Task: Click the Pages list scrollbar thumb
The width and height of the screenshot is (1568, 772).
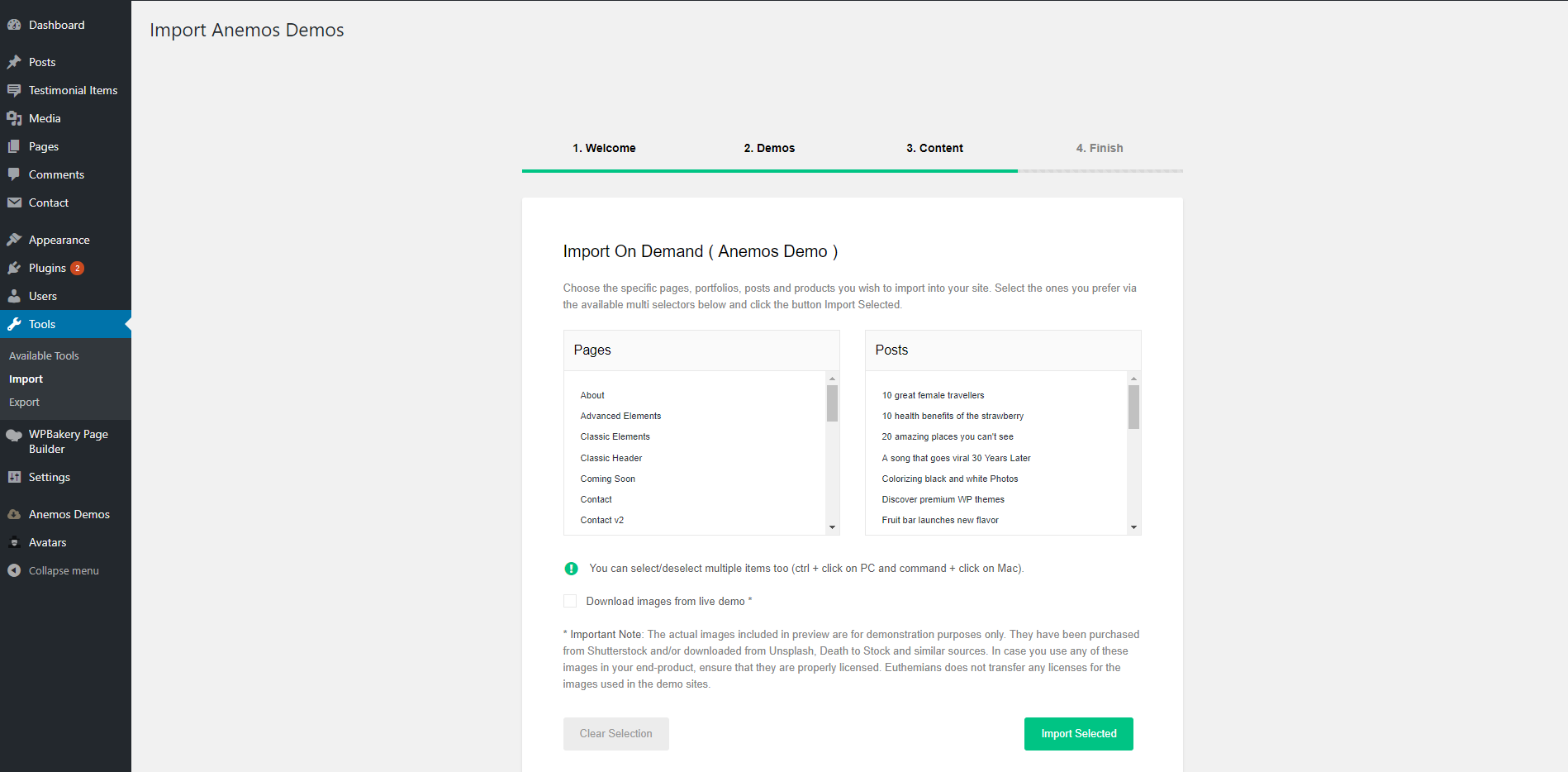Action: coord(832,403)
